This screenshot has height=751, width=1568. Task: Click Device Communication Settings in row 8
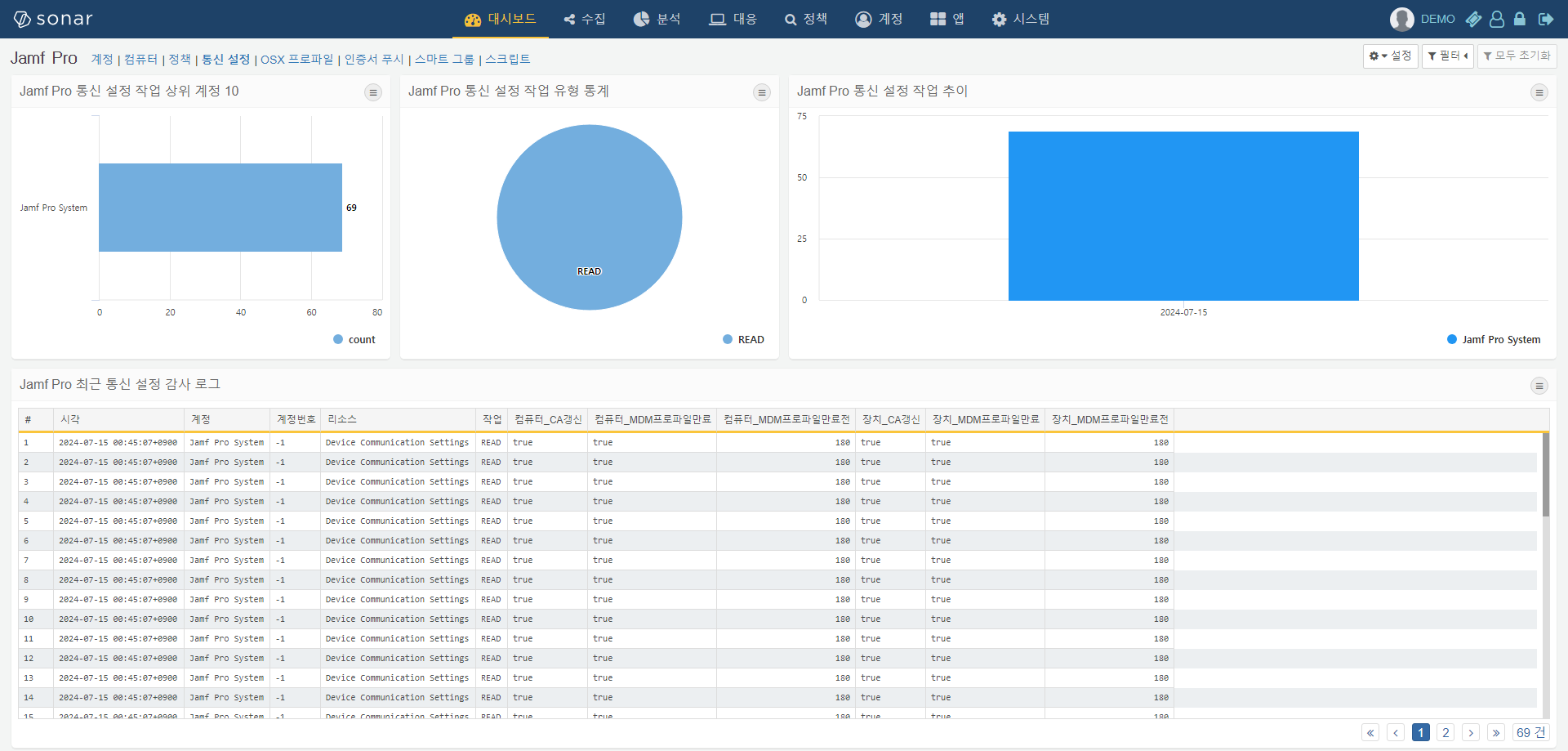point(397,580)
